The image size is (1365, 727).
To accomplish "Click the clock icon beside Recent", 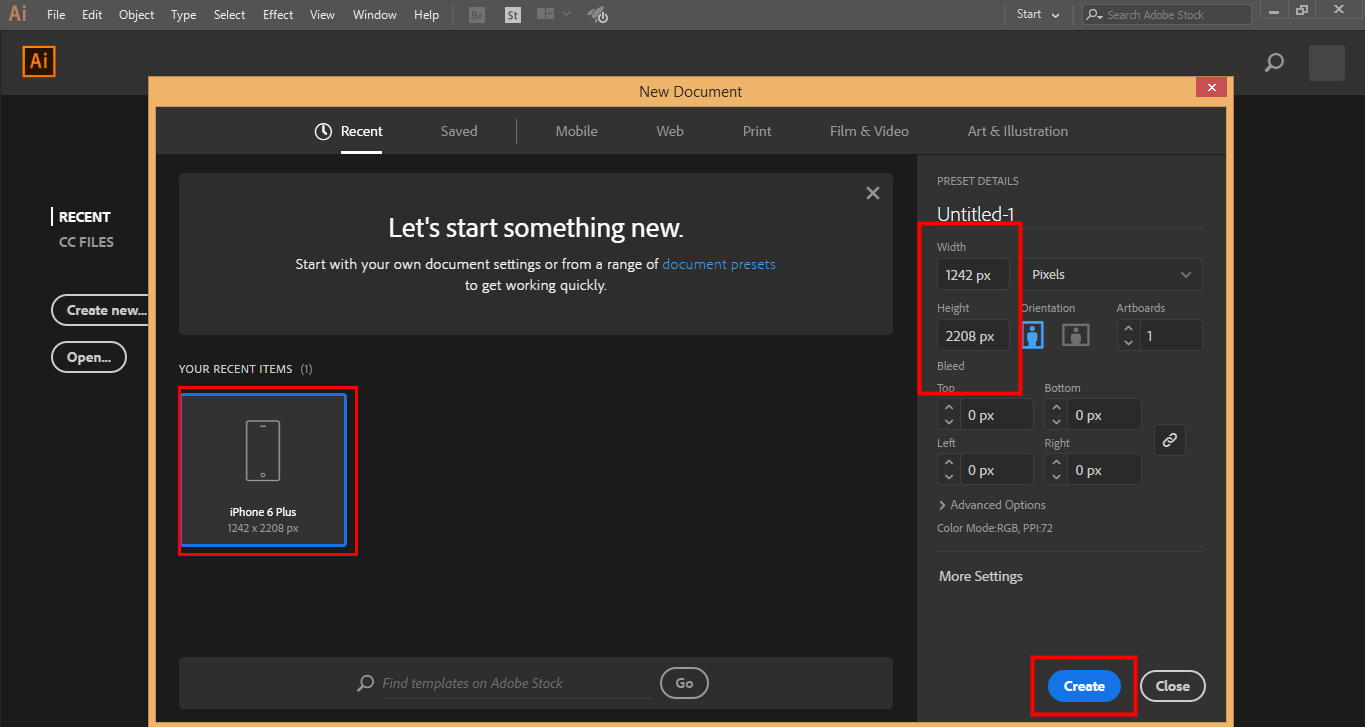I will tap(323, 130).
